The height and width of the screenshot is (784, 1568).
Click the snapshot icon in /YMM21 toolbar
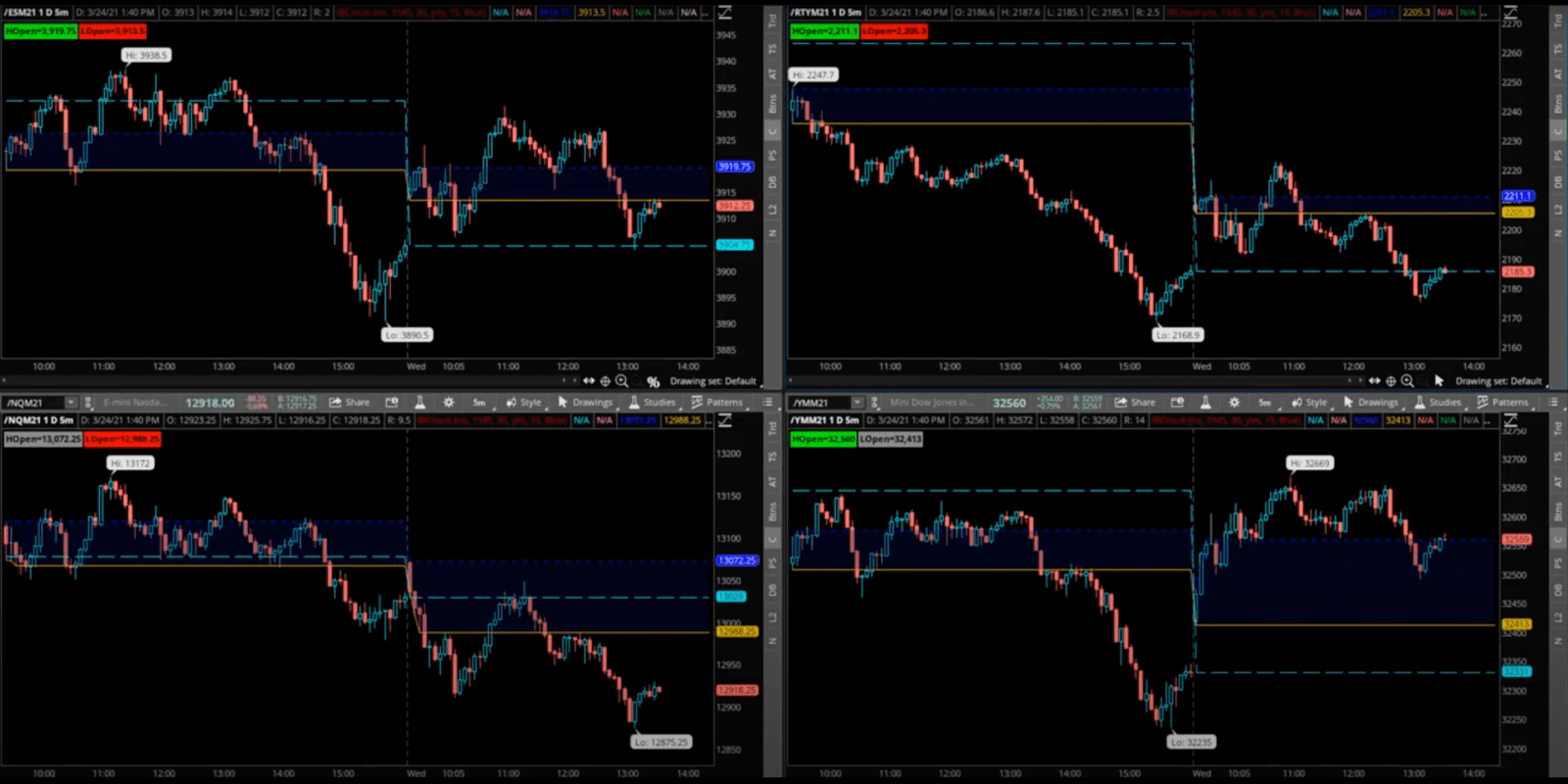click(x=1178, y=402)
